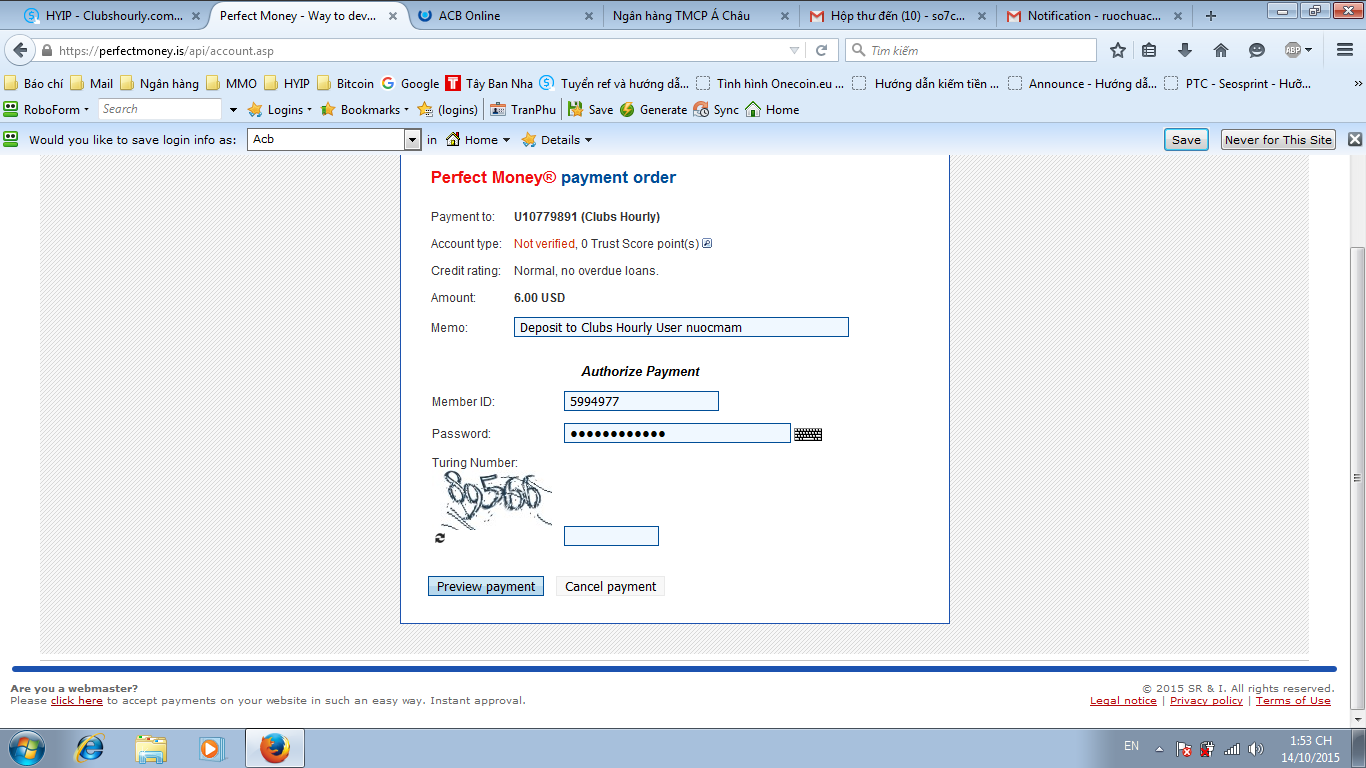Viewport: 1366px width, 768px height.
Task: Open the Terms of Use link
Action: click(1293, 701)
